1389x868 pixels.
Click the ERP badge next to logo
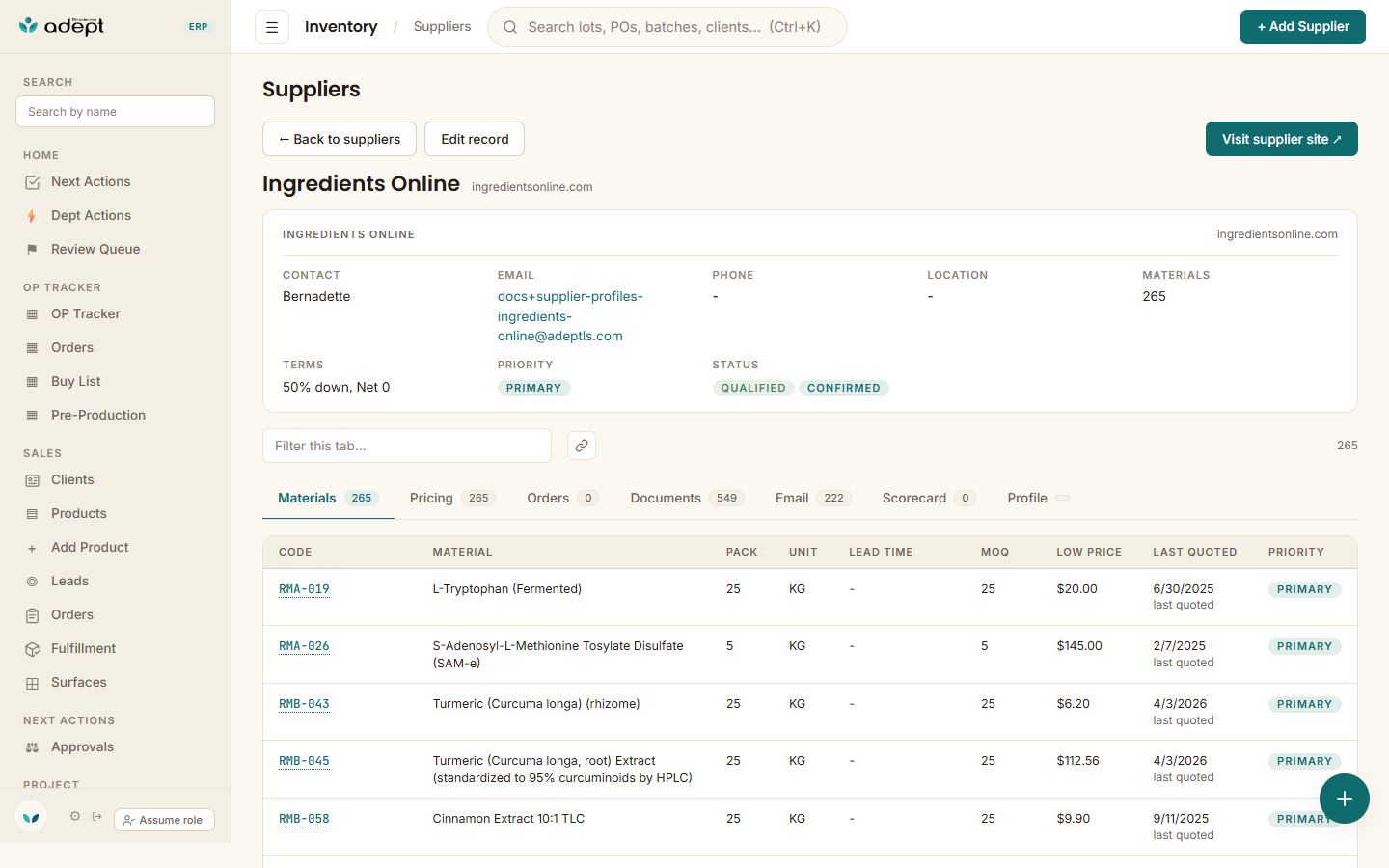[x=198, y=27]
